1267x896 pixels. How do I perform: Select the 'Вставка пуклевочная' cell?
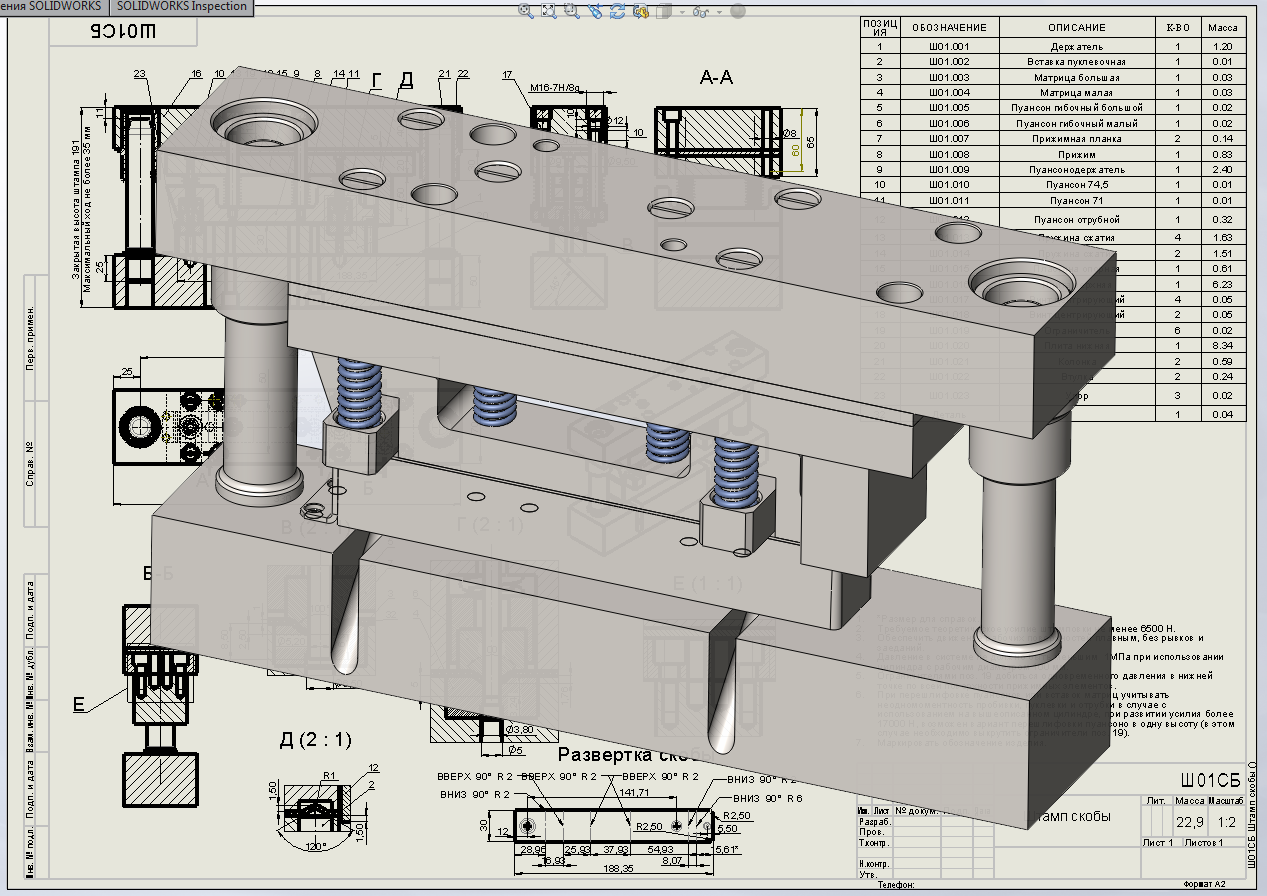(1077, 62)
